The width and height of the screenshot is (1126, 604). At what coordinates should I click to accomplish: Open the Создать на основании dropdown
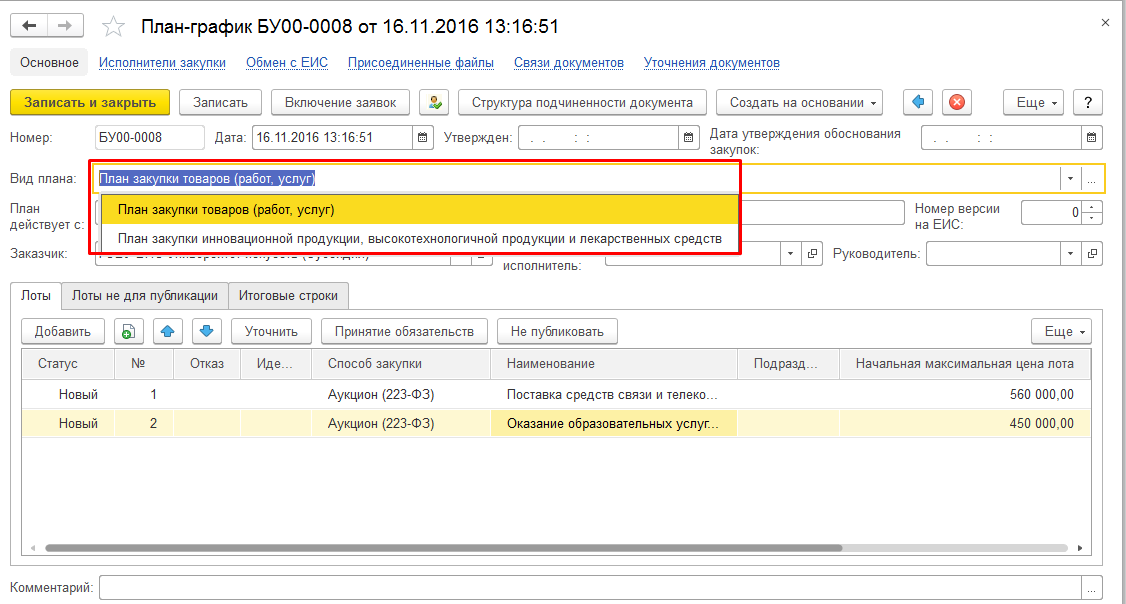799,103
